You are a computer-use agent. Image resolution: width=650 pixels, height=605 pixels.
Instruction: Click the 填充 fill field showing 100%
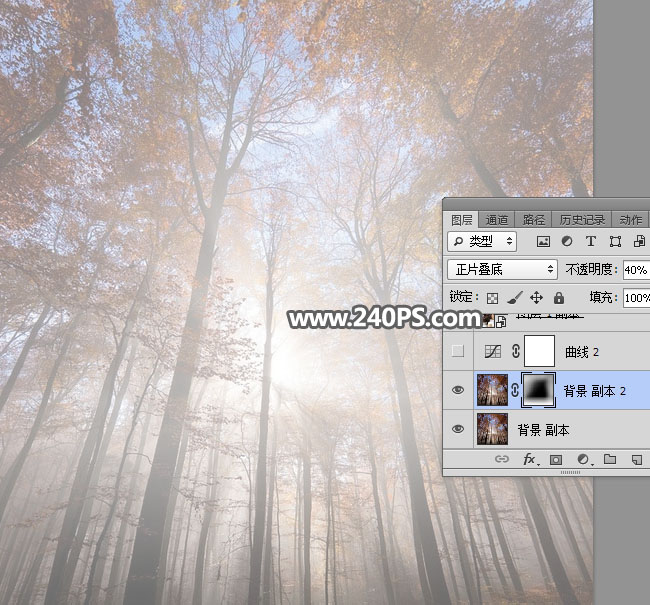click(x=636, y=298)
